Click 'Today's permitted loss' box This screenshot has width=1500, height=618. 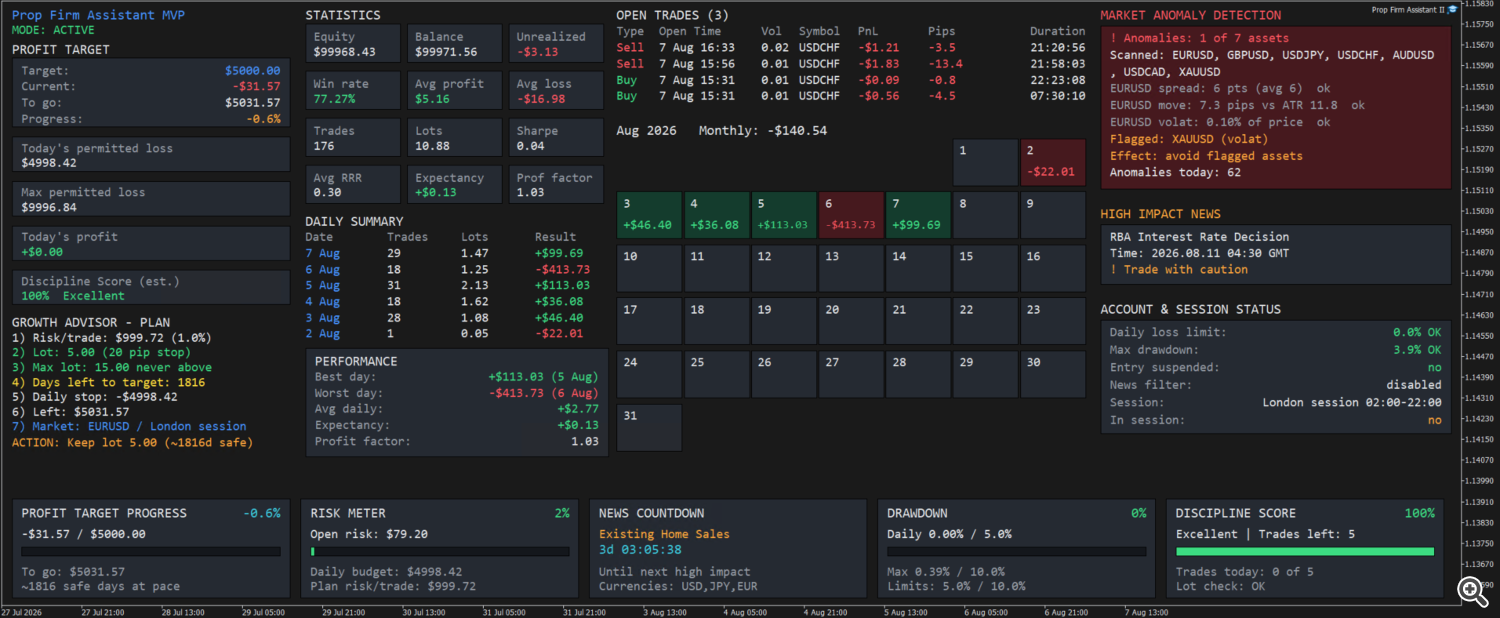[151, 155]
